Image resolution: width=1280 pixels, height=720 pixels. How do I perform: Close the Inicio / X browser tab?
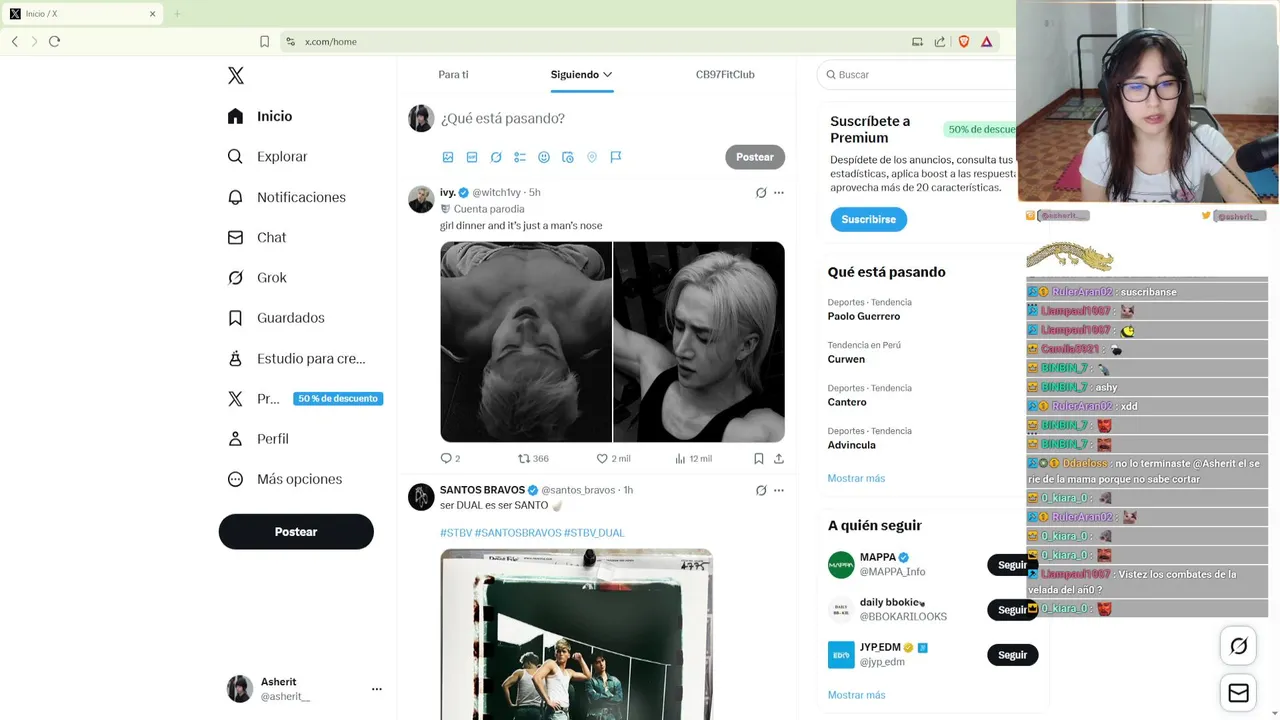[153, 14]
